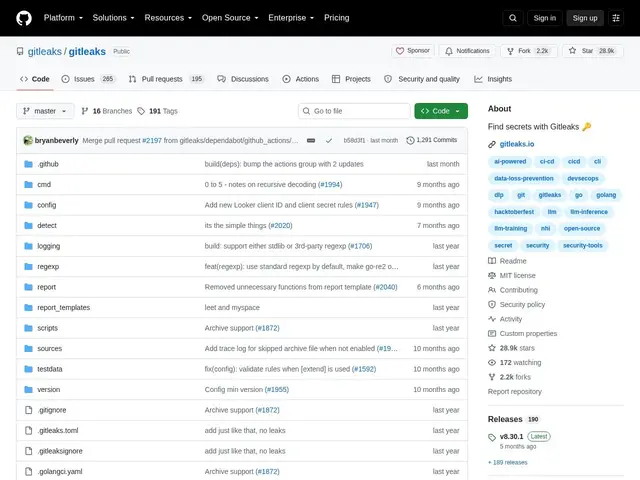
Task: Click the Sign up button
Action: click(x=585, y=18)
